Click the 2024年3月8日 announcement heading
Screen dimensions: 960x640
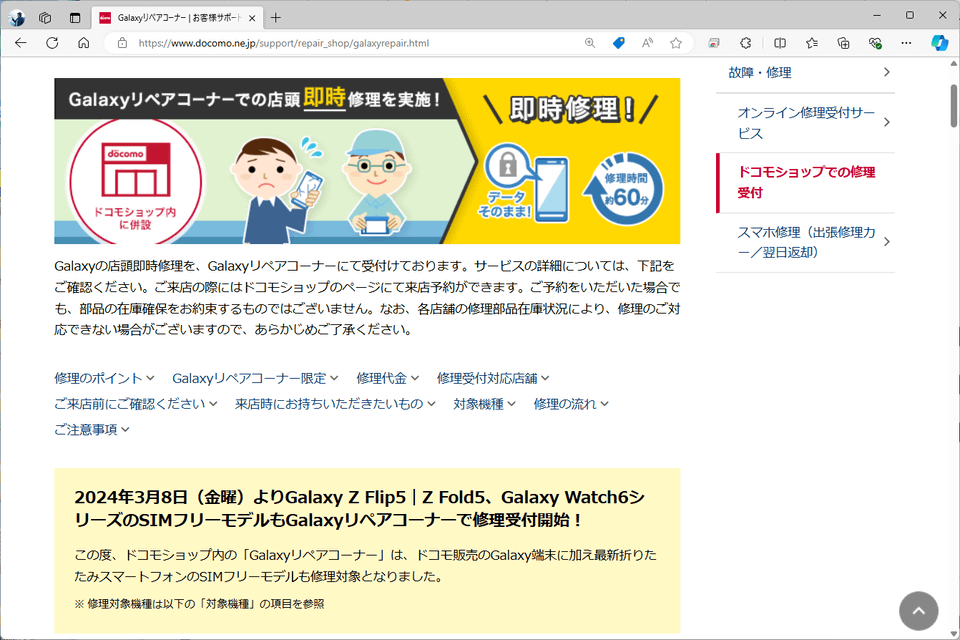[x=359, y=508]
